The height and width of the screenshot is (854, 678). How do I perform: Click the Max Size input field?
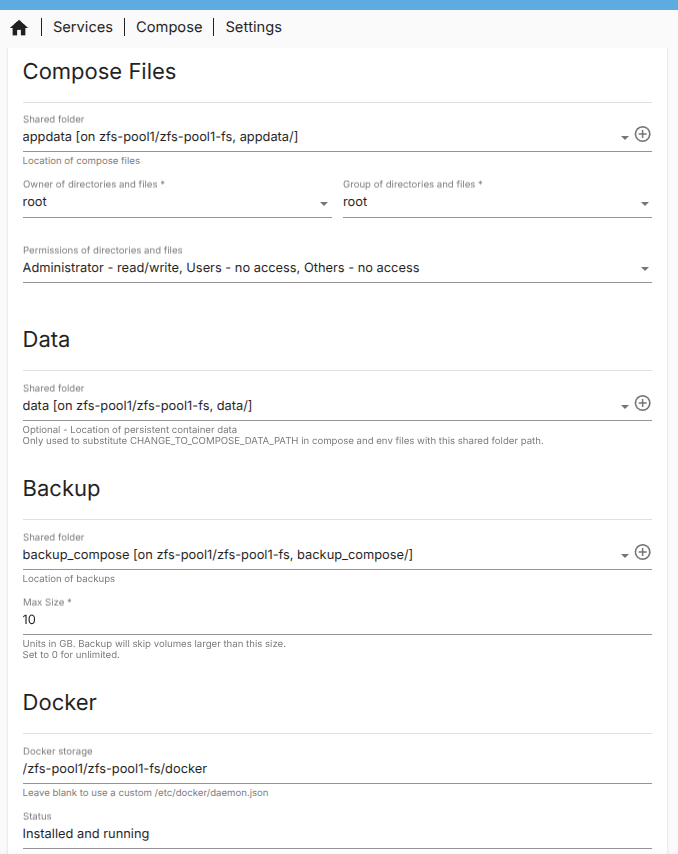click(x=337, y=620)
